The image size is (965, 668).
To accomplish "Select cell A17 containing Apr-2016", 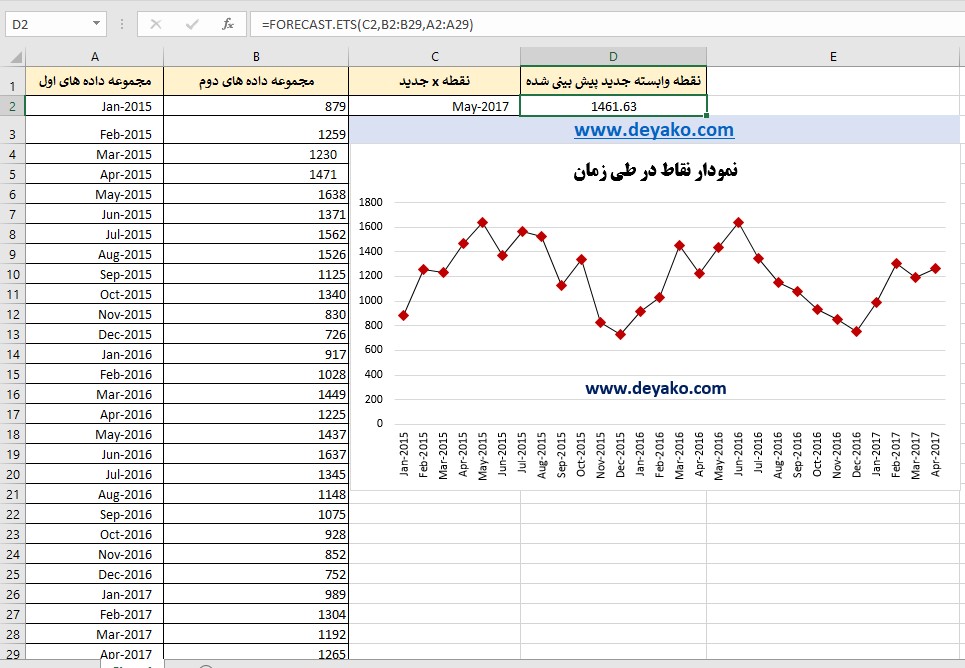I will pyautogui.click(x=95, y=414).
